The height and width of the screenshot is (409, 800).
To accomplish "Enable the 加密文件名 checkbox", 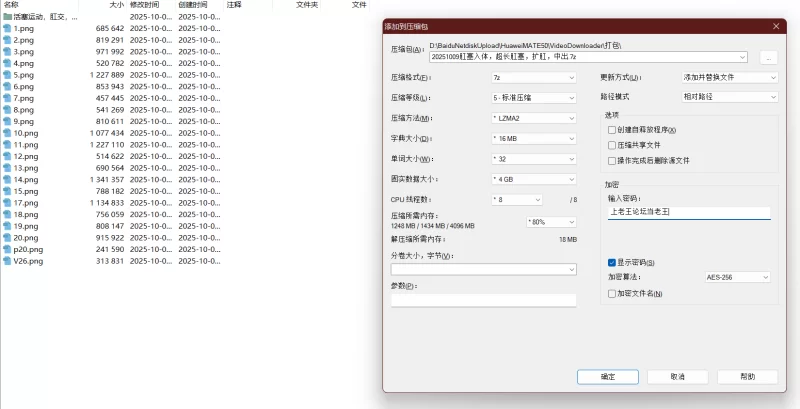I will (612, 294).
